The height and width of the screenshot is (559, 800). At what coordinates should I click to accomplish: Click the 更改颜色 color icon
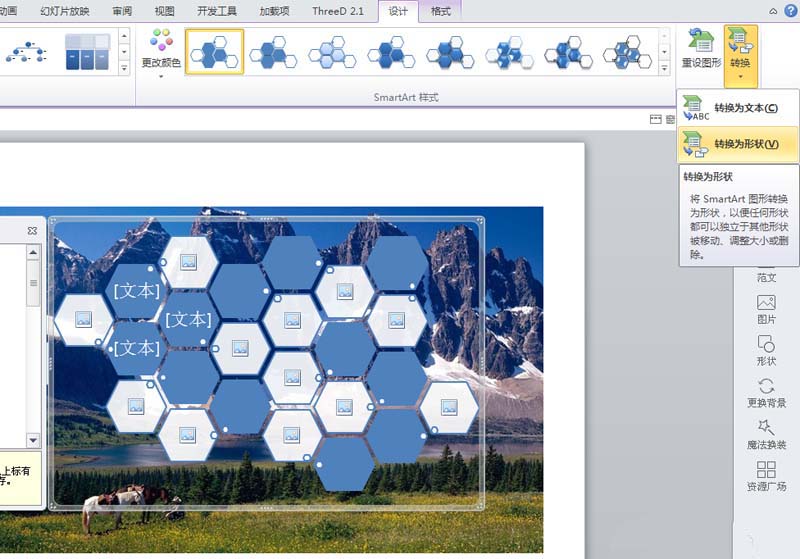point(161,40)
